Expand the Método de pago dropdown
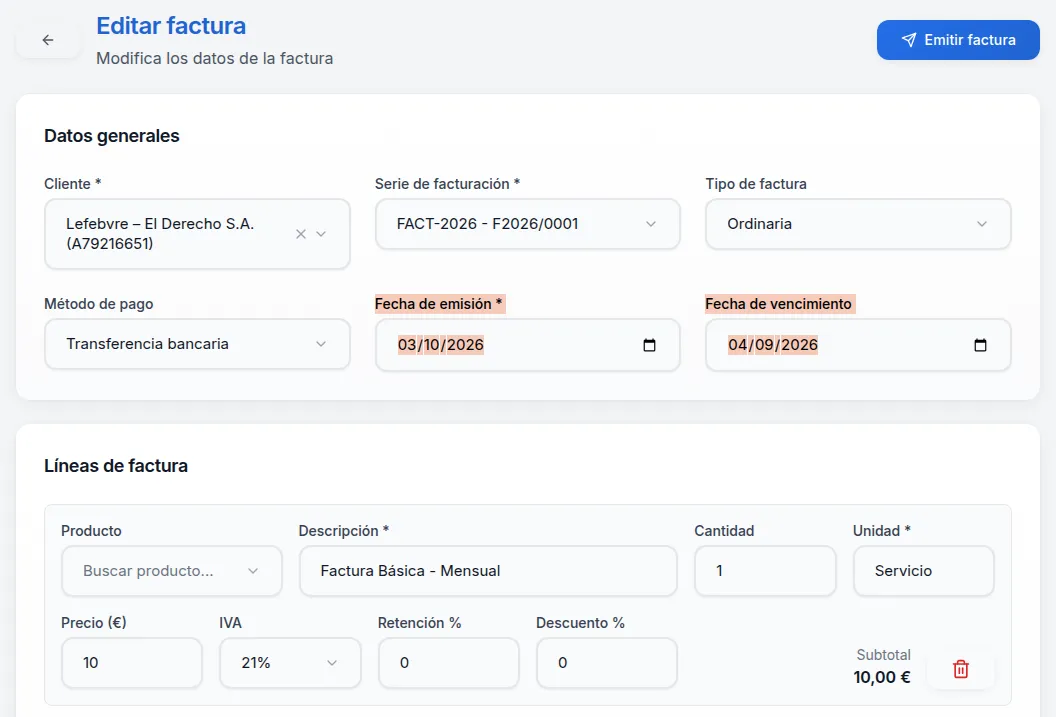This screenshot has height=717, width=1056. tap(197, 344)
